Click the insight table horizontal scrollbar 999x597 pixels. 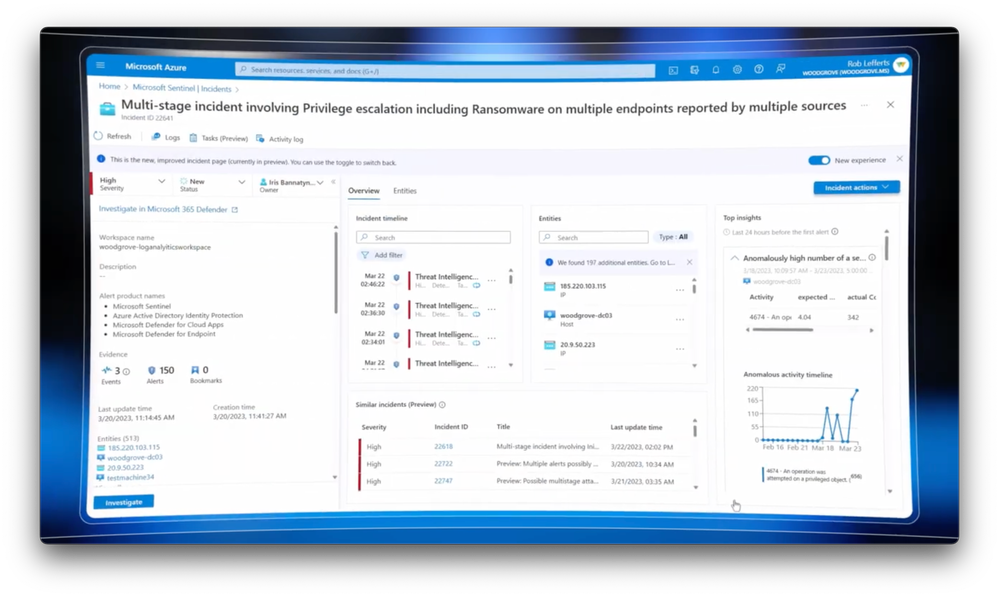click(782, 330)
